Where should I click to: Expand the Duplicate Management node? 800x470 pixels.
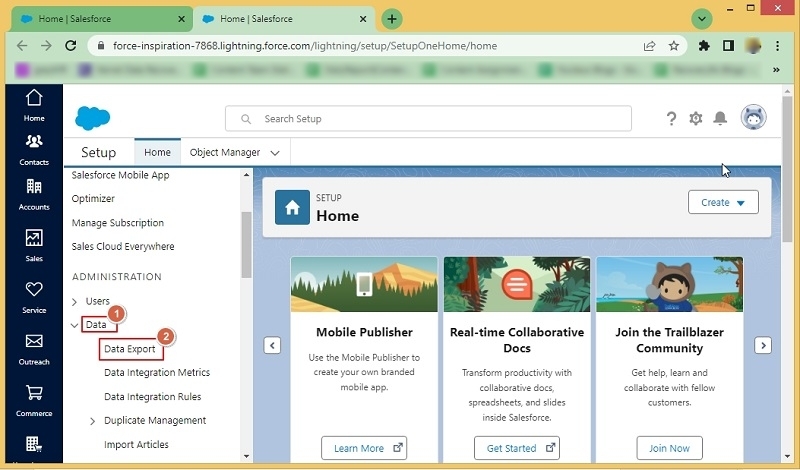pyautogui.click(x=92, y=421)
